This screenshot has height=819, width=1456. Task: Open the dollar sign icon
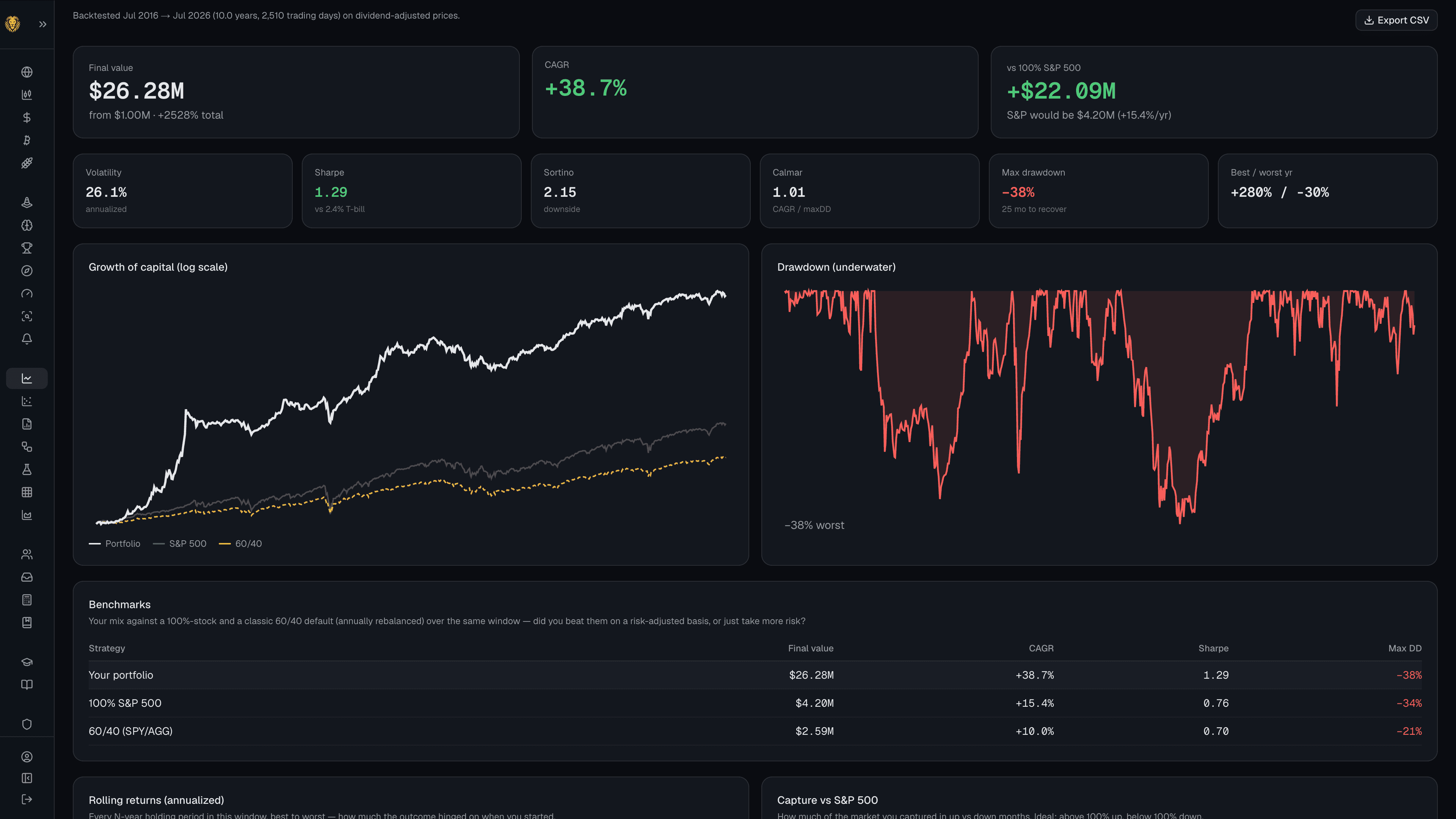pyautogui.click(x=27, y=118)
